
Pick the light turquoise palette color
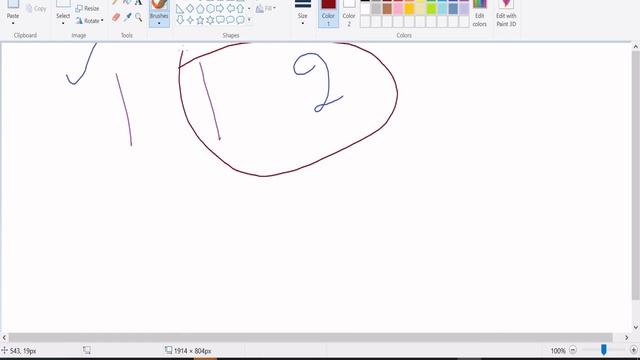coord(442,9)
